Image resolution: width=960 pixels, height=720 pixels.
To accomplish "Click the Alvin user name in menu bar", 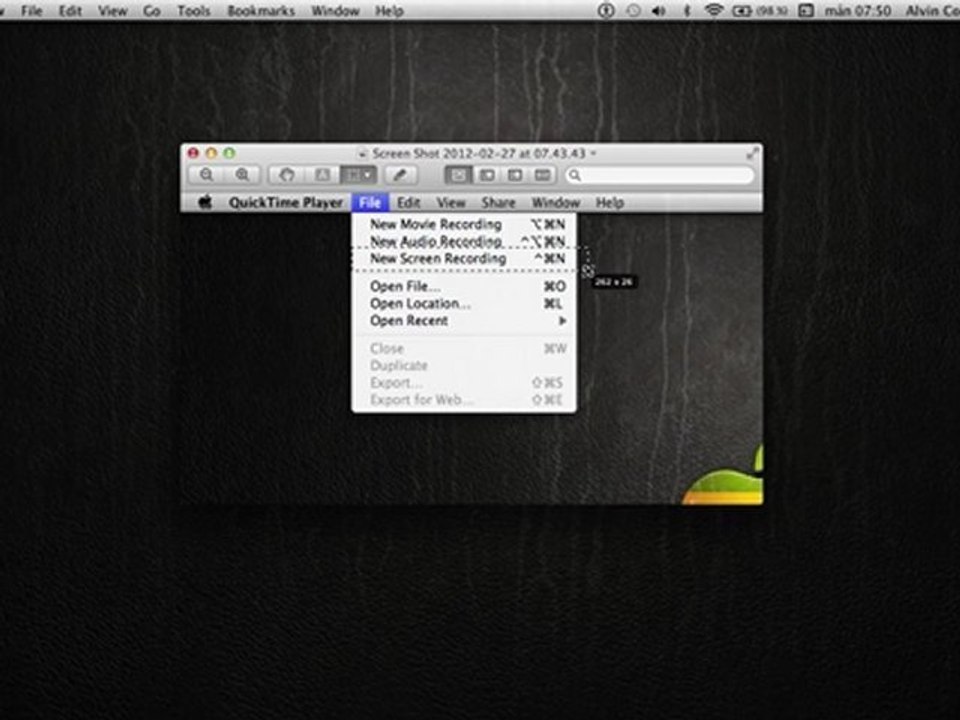I will 932,10.
